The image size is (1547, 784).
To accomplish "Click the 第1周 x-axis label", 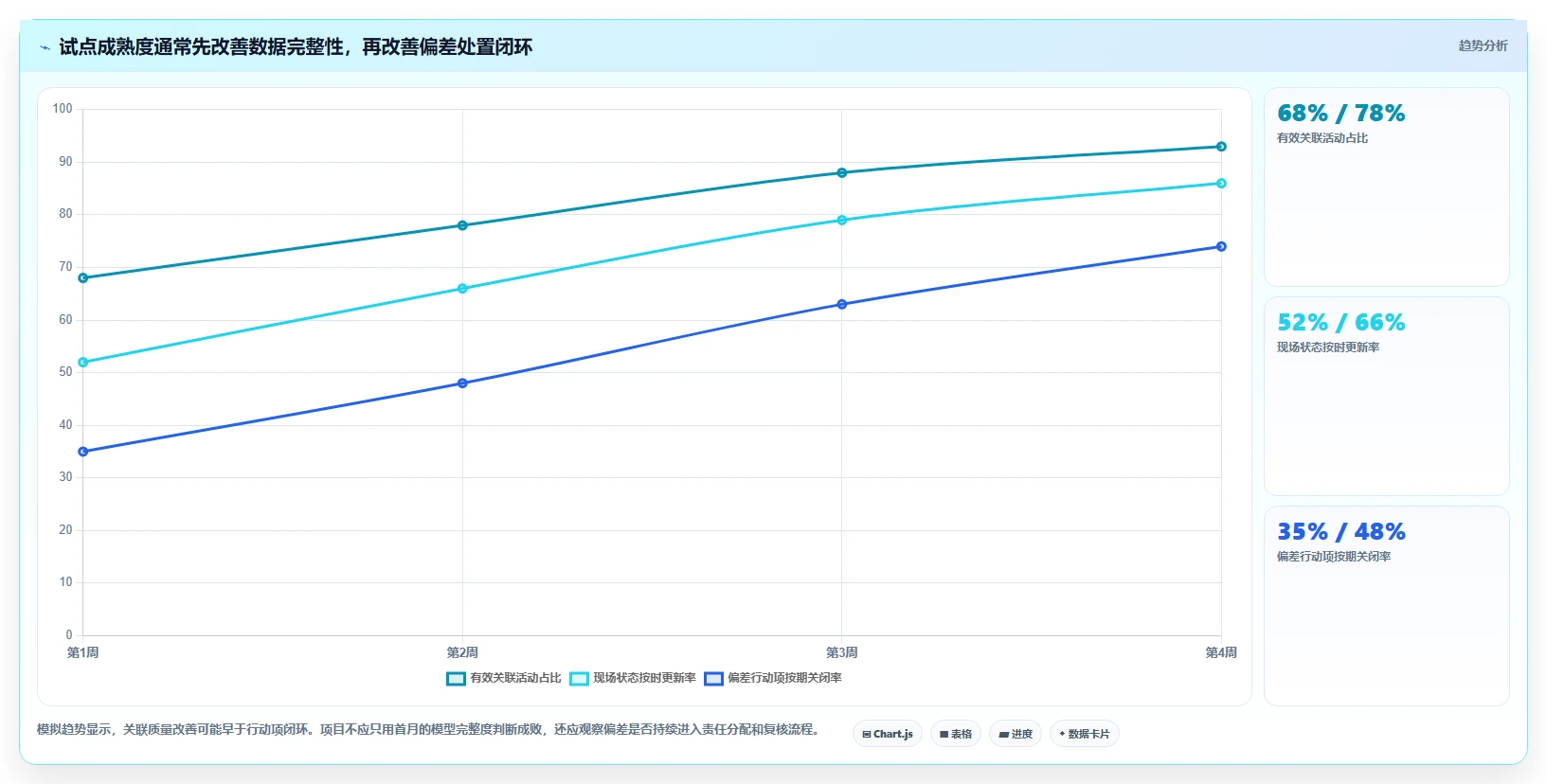I will click(83, 652).
